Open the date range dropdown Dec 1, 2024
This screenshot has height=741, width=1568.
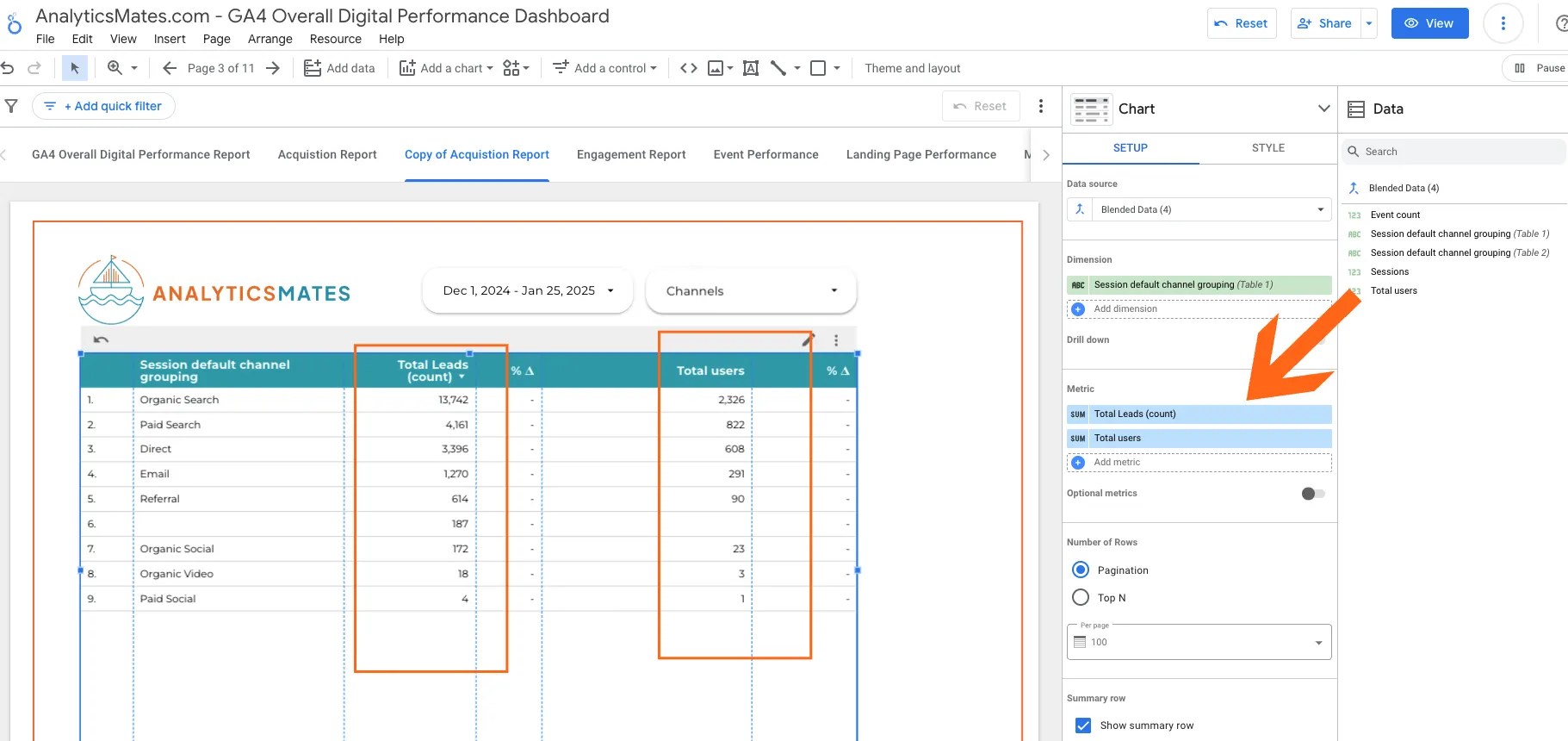pyautogui.click(x=528, y=290)
